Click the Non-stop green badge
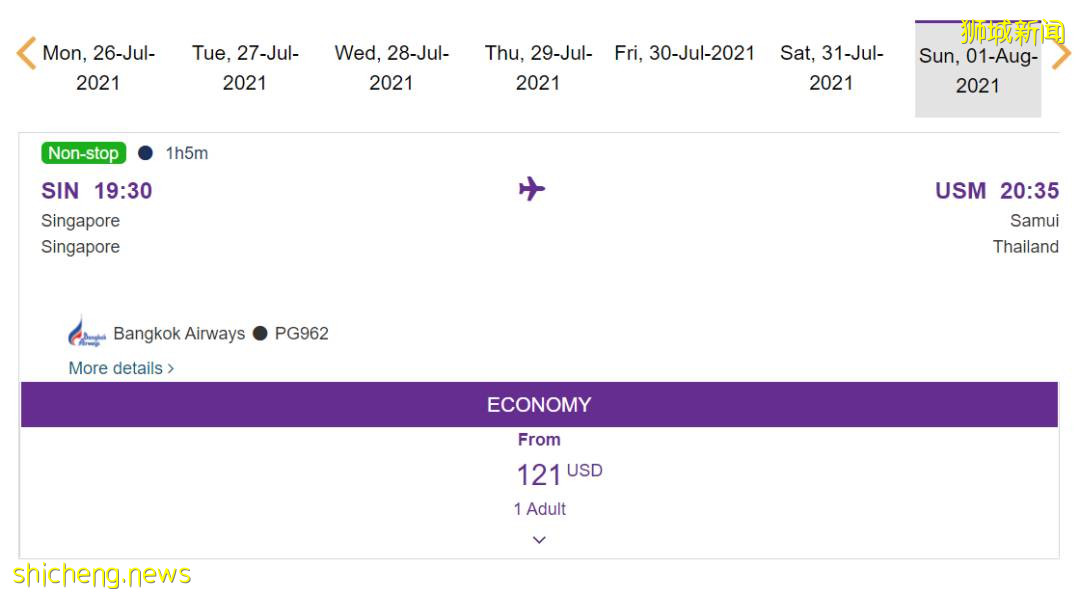This screenshot has height=594, width=1080. pos(81,152)
